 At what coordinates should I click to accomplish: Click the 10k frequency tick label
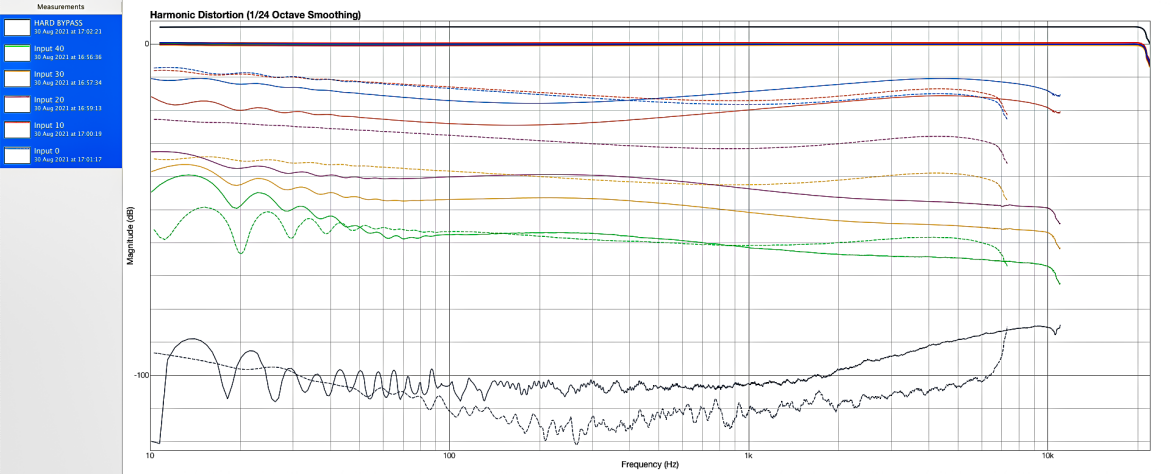tap(1048, 455)
